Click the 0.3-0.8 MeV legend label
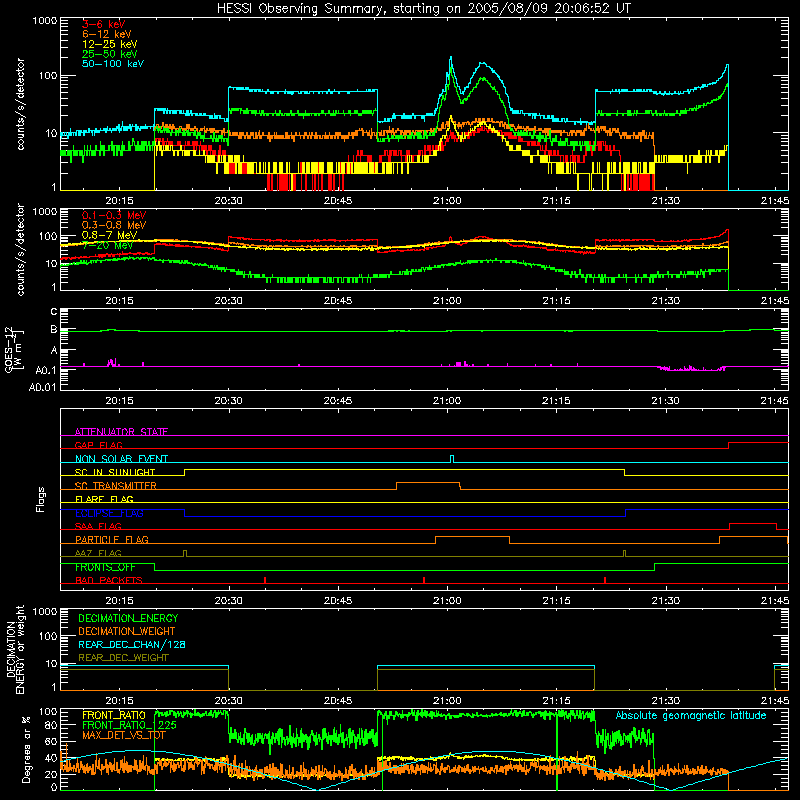 point(114,225)
